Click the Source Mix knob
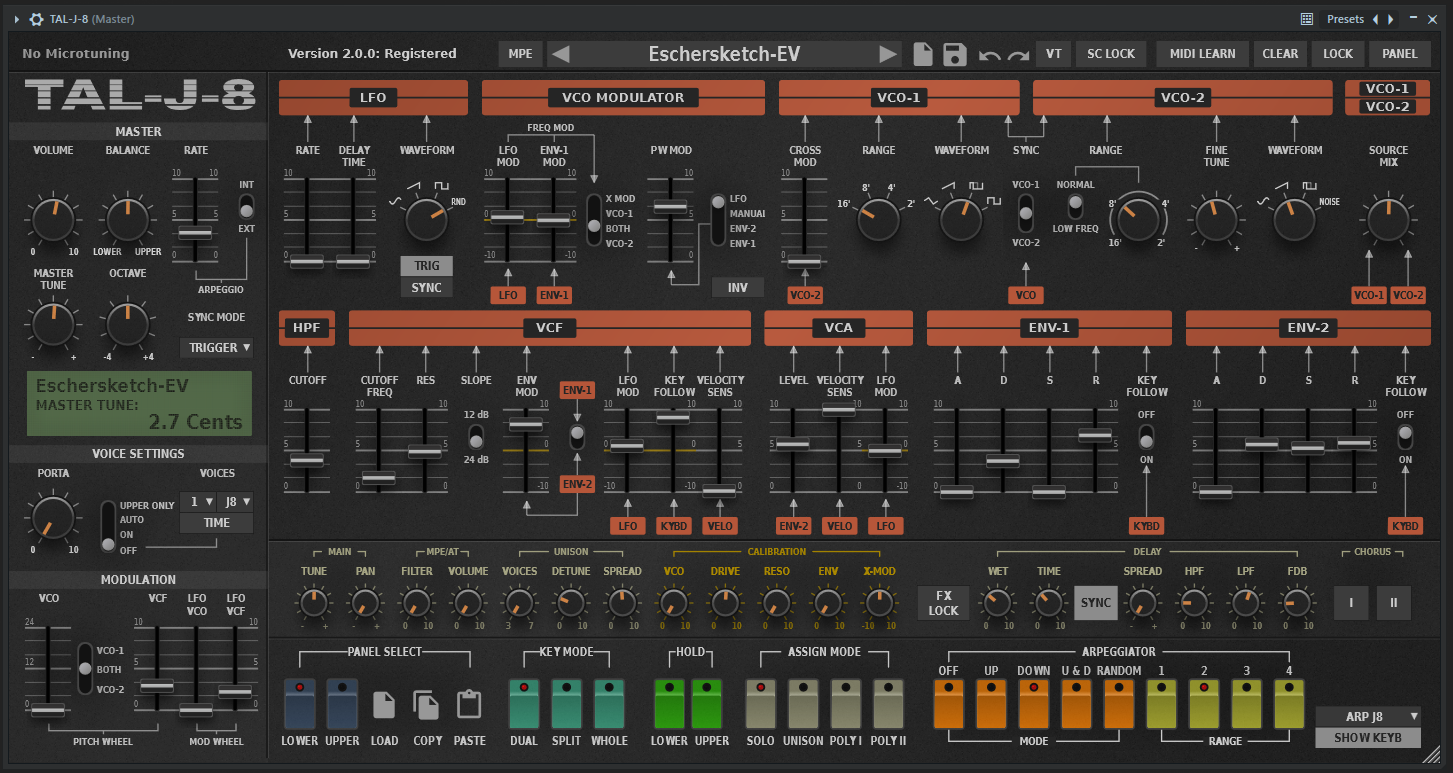Screen dimensions: 1453x773 [1388, 218]
